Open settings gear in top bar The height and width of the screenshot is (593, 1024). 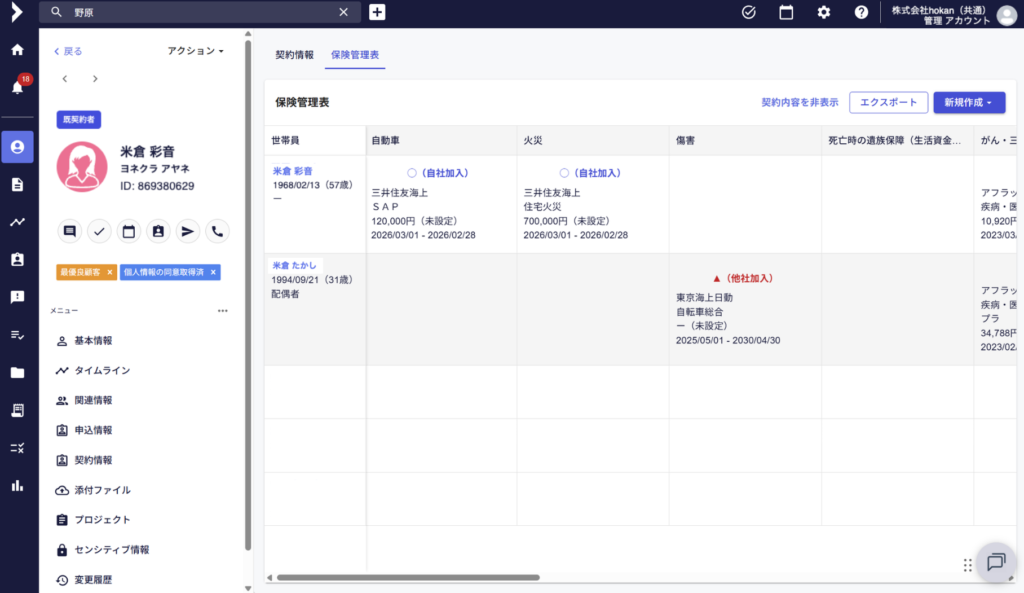(x=824, y=12)
